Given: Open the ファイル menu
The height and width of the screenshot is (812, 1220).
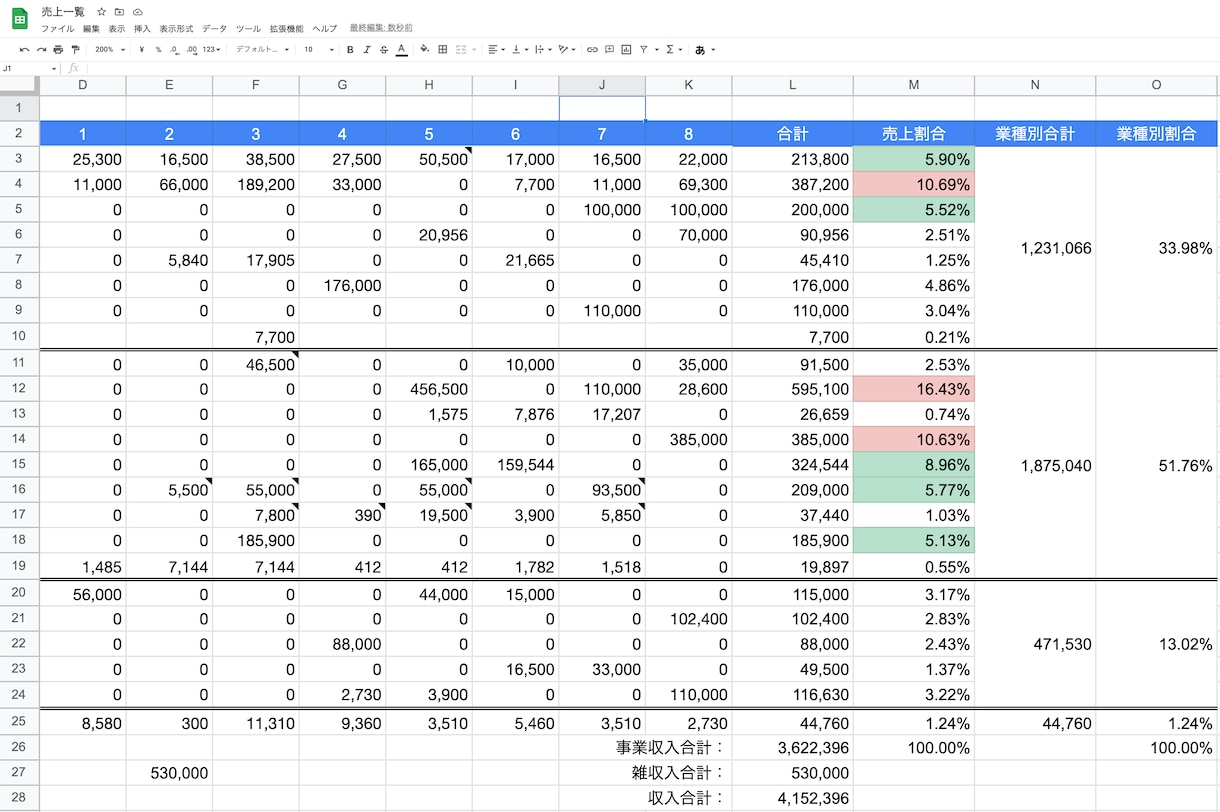Looking at the screenshot, I should 58,29.
